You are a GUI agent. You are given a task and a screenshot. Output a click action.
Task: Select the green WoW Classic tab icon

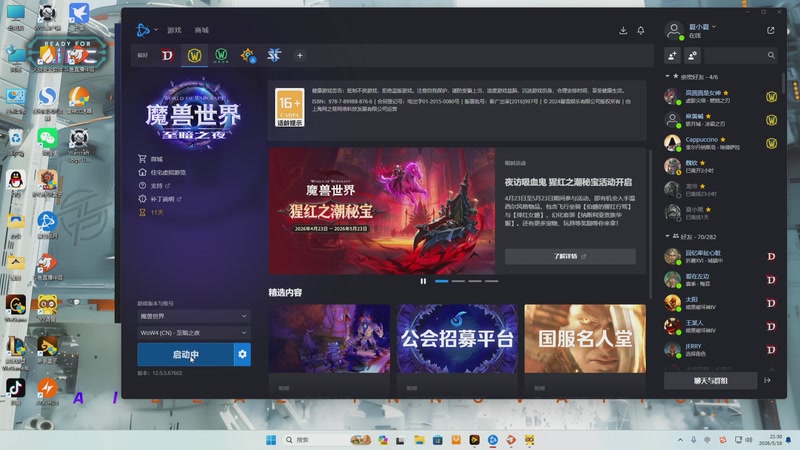(x=221, y=55)
